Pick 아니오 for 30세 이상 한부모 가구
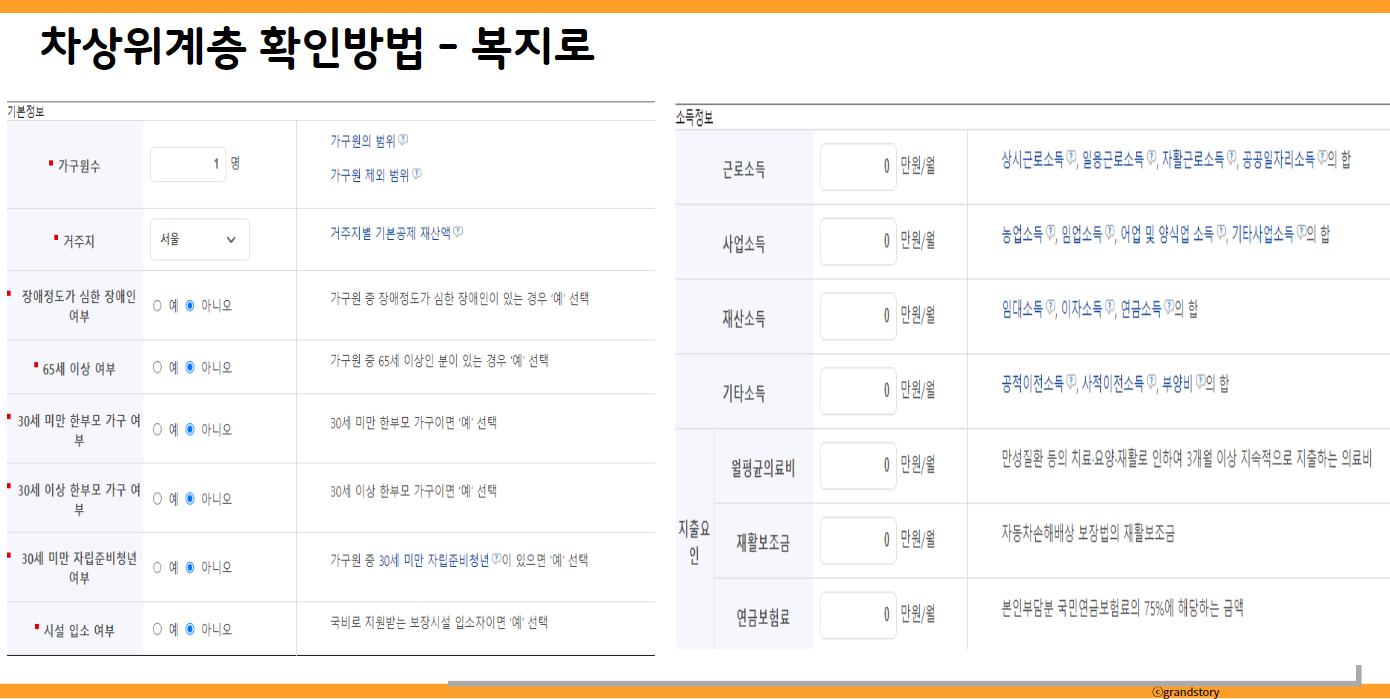Image resolution: width=1390 pixels, height=699 pixels. 190,499
